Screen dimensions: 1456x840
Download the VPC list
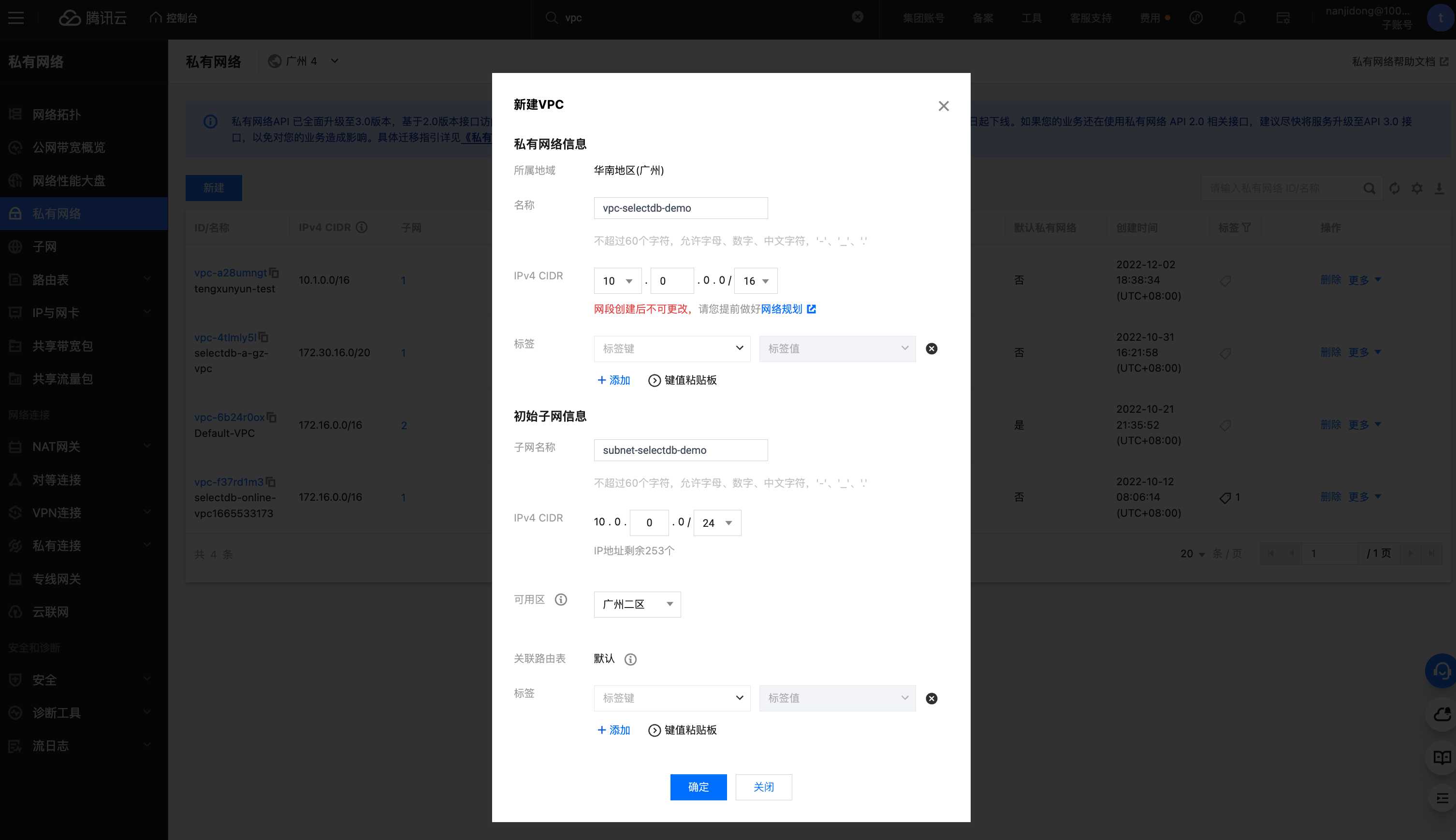[1439, 188]
